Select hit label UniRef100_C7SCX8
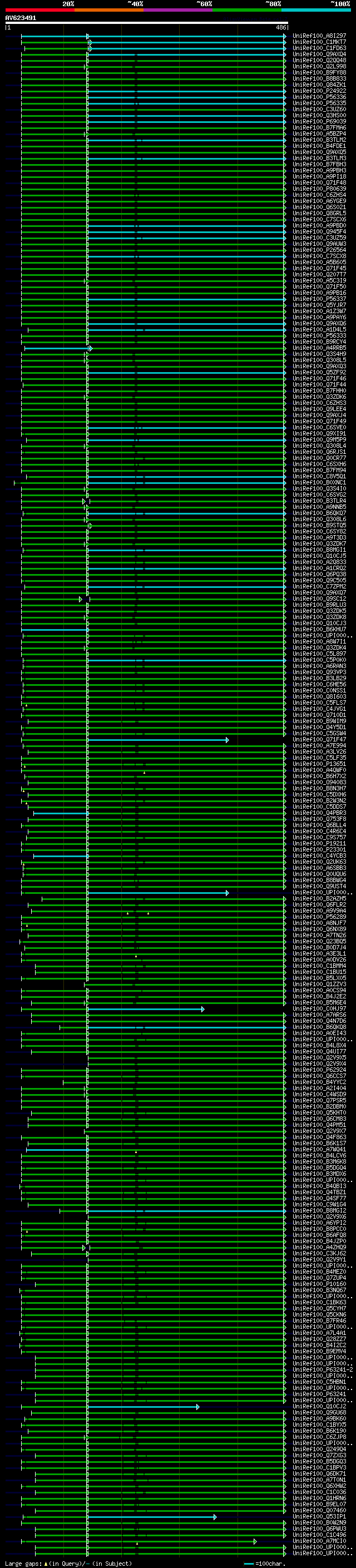 click(319, 256)
